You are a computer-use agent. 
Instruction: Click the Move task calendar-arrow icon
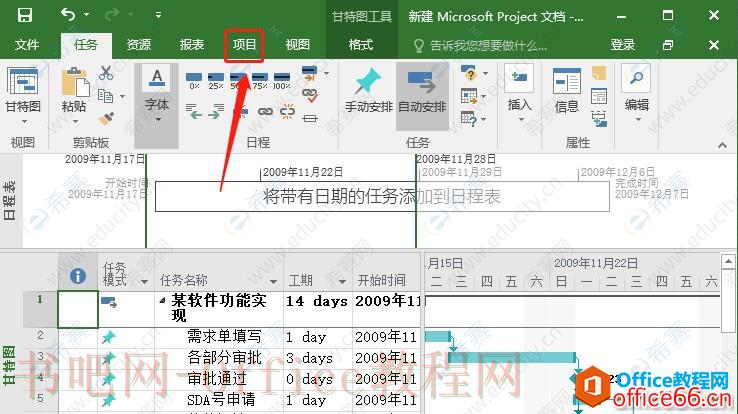click(469, 96)
